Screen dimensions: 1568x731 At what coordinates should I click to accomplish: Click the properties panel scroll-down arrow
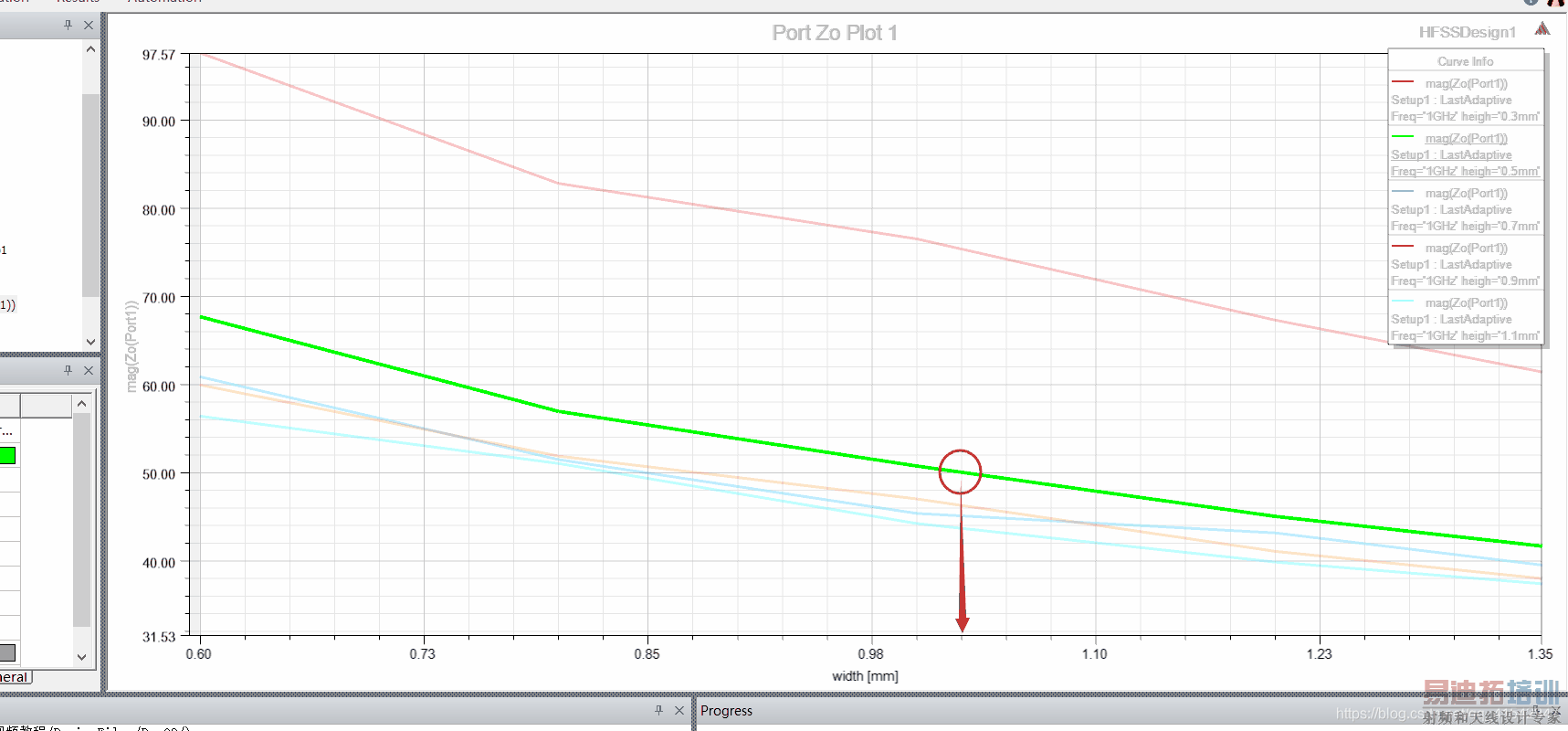(x=81, y=657)
